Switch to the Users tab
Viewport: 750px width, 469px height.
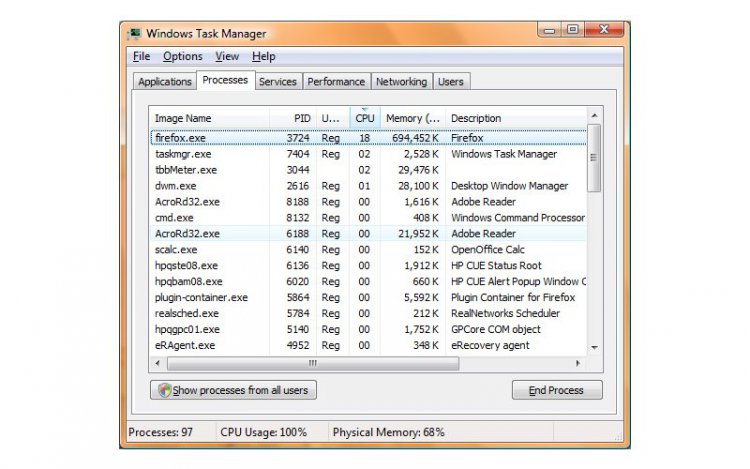click(451, 82)
